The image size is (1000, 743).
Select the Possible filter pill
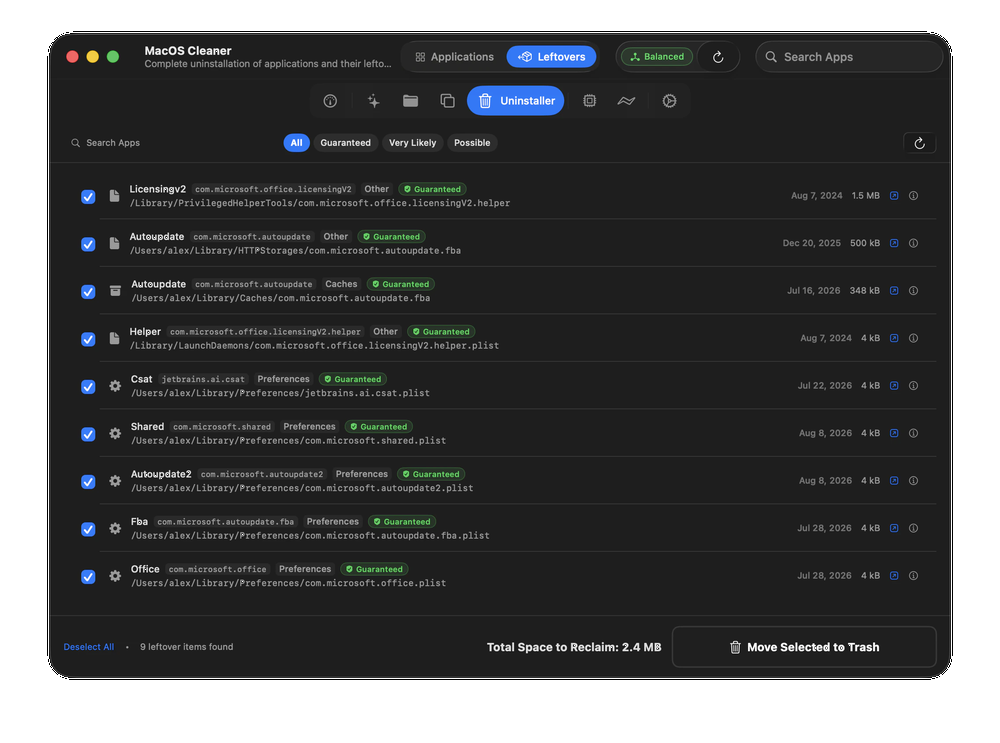tap(472, 143)
